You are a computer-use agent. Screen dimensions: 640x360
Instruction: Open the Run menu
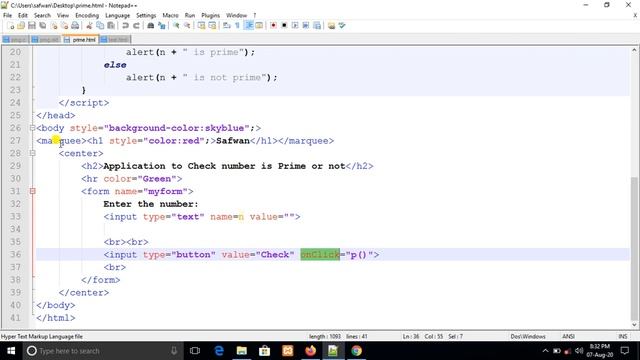[190, 15]
